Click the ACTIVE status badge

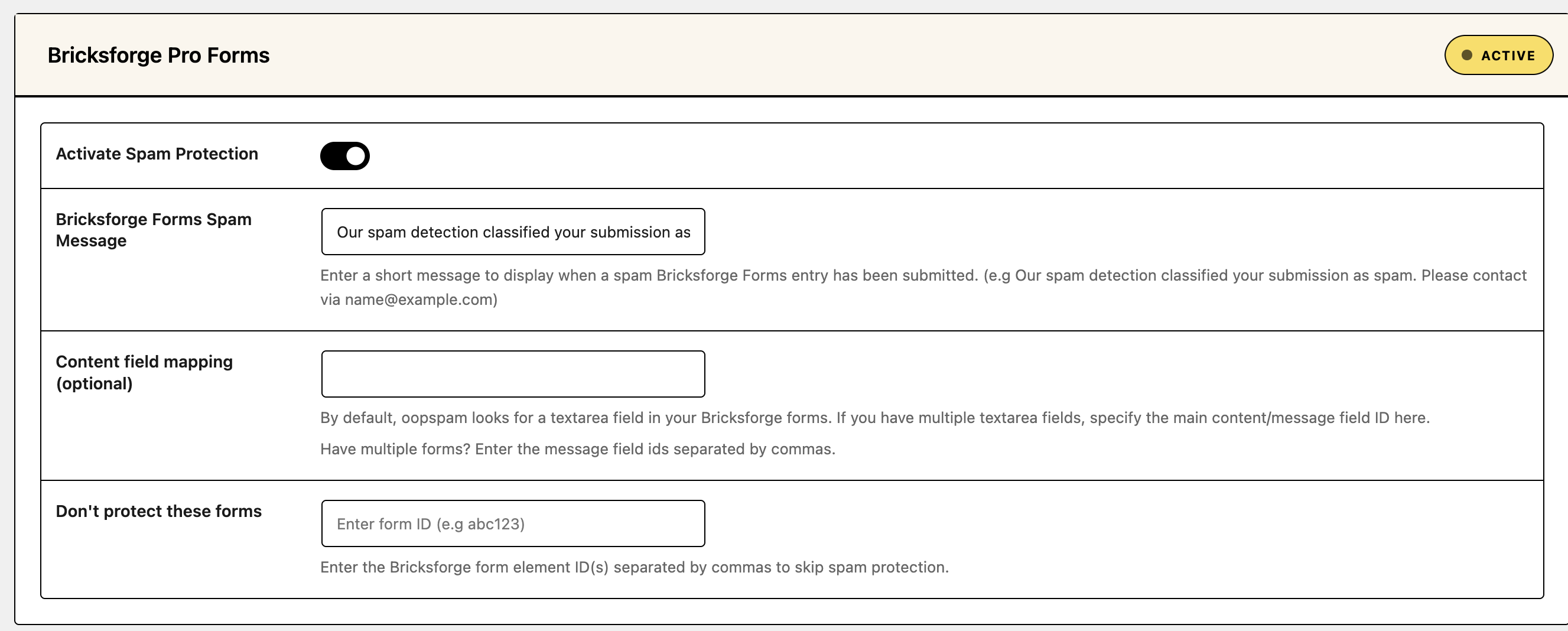tap(1499, 56)
